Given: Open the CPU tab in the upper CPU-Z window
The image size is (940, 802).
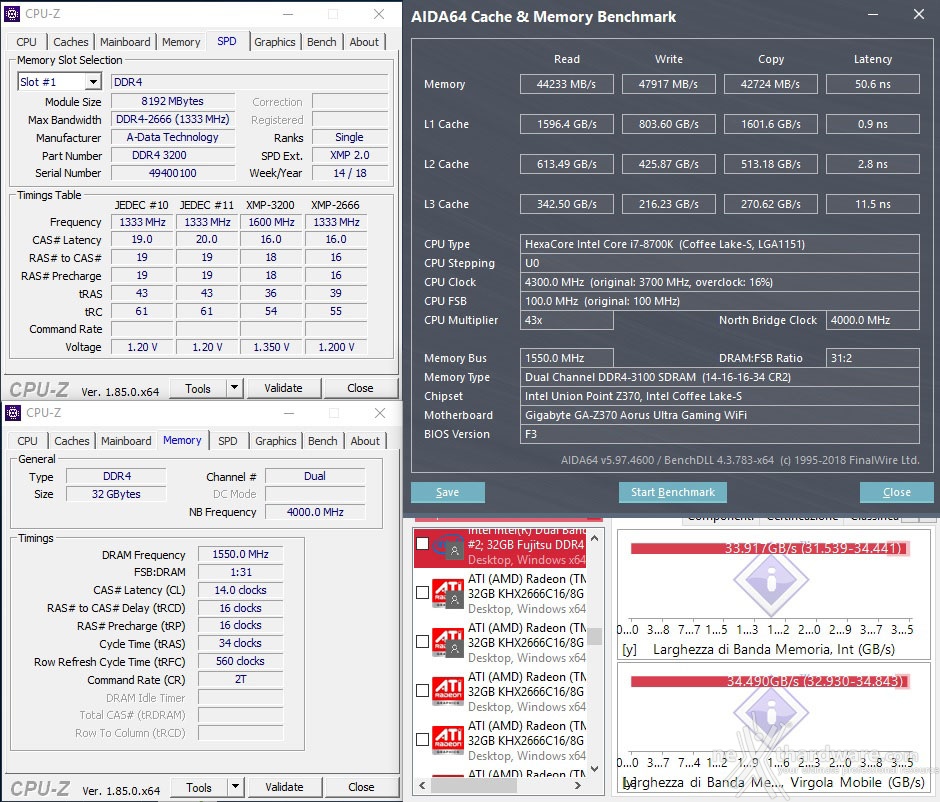Looking at the screenshot, I should click(x=26, y=42).
